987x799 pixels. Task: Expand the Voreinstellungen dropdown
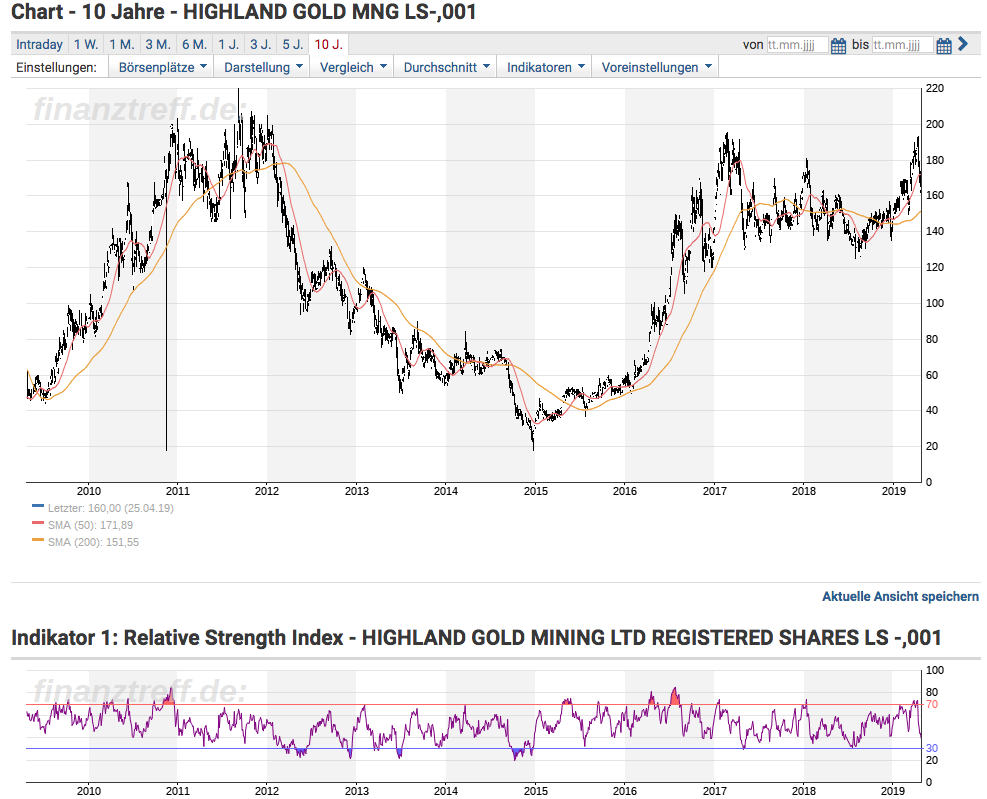[656, 67]
